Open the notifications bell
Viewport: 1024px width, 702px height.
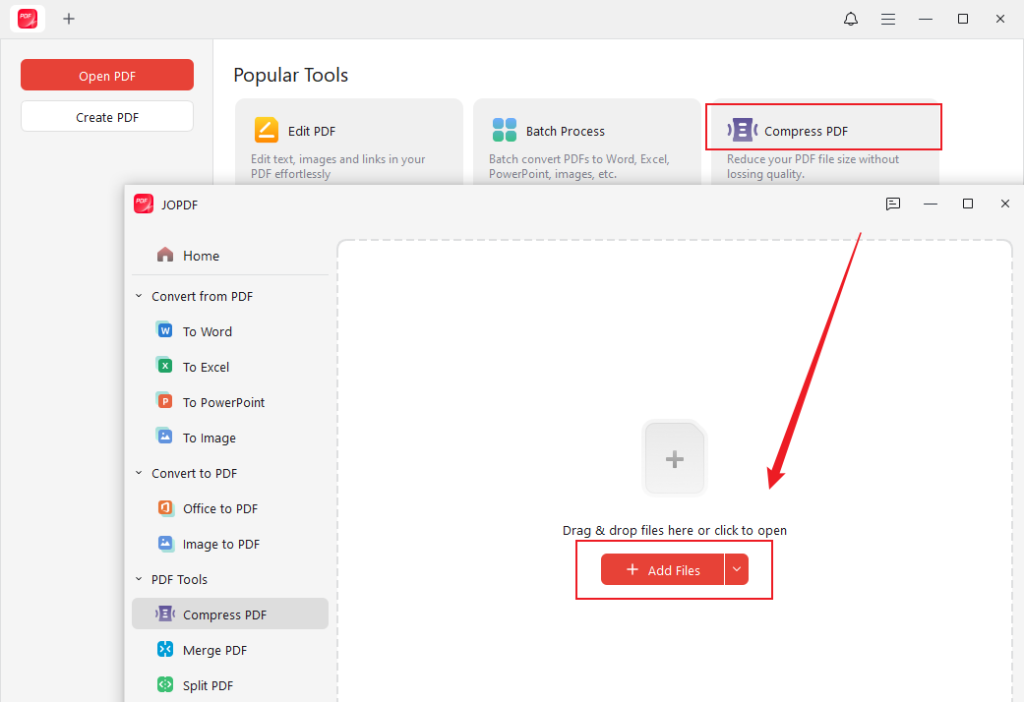click(850, 18)
